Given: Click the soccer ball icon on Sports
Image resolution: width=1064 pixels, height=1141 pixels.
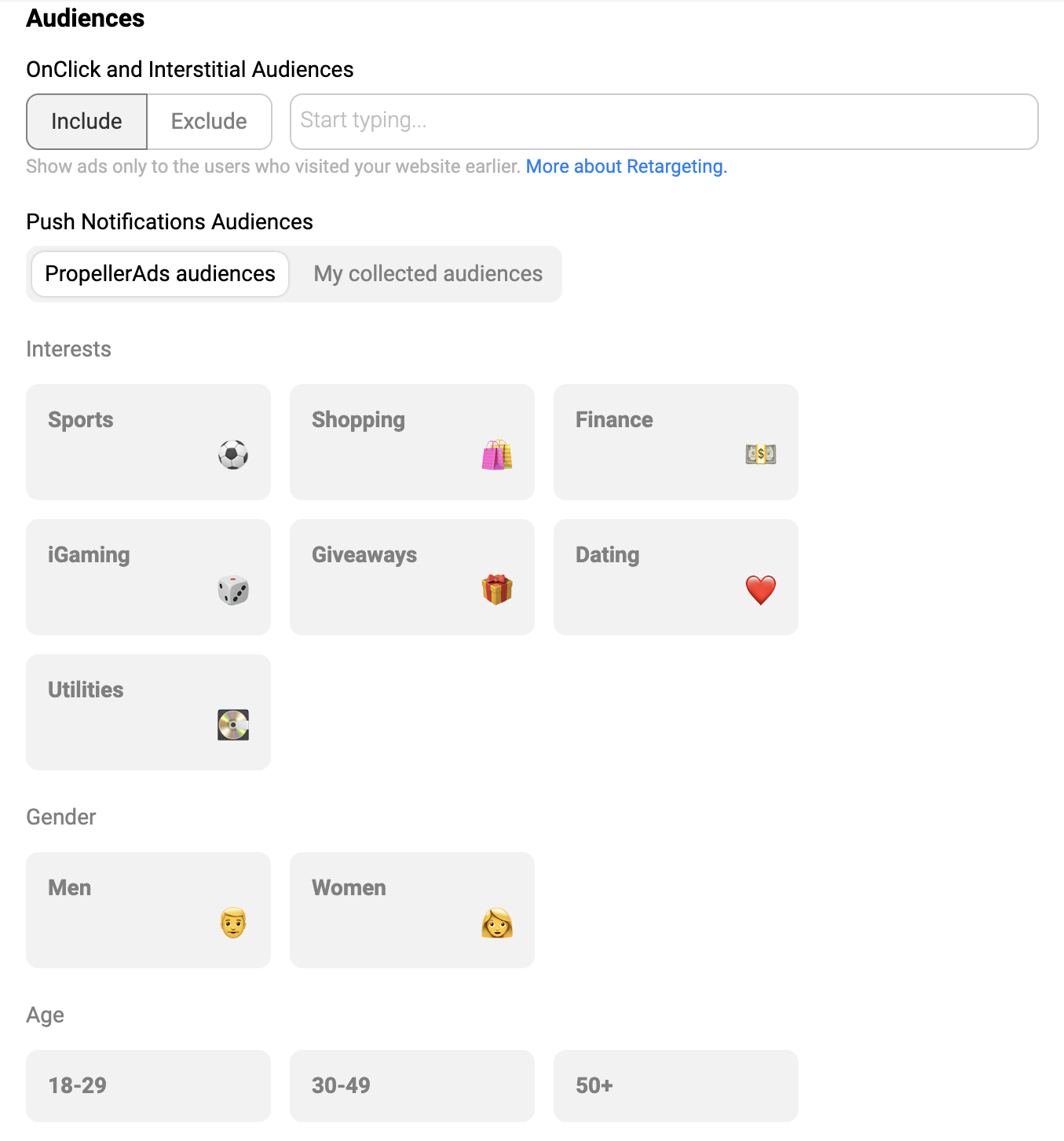Looking at the screenshot, I should 233,455.
